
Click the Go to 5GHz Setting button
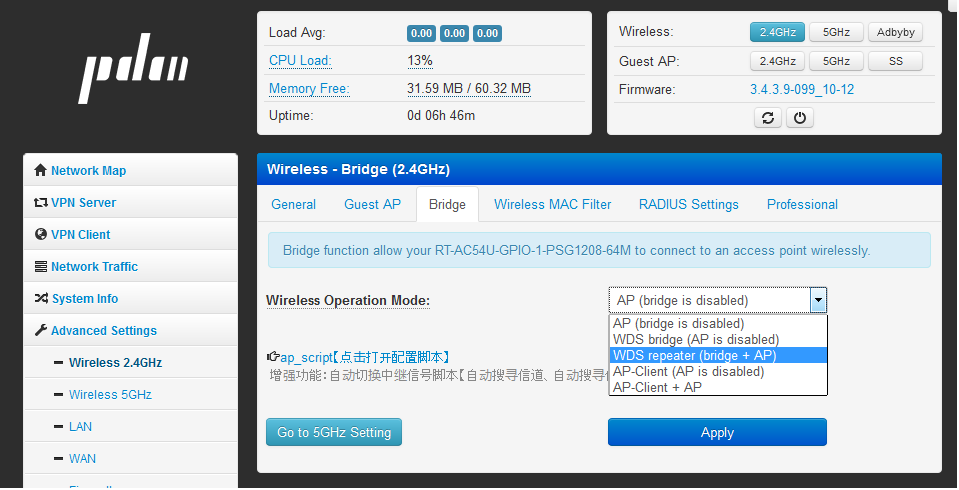[x=334, y=432]
